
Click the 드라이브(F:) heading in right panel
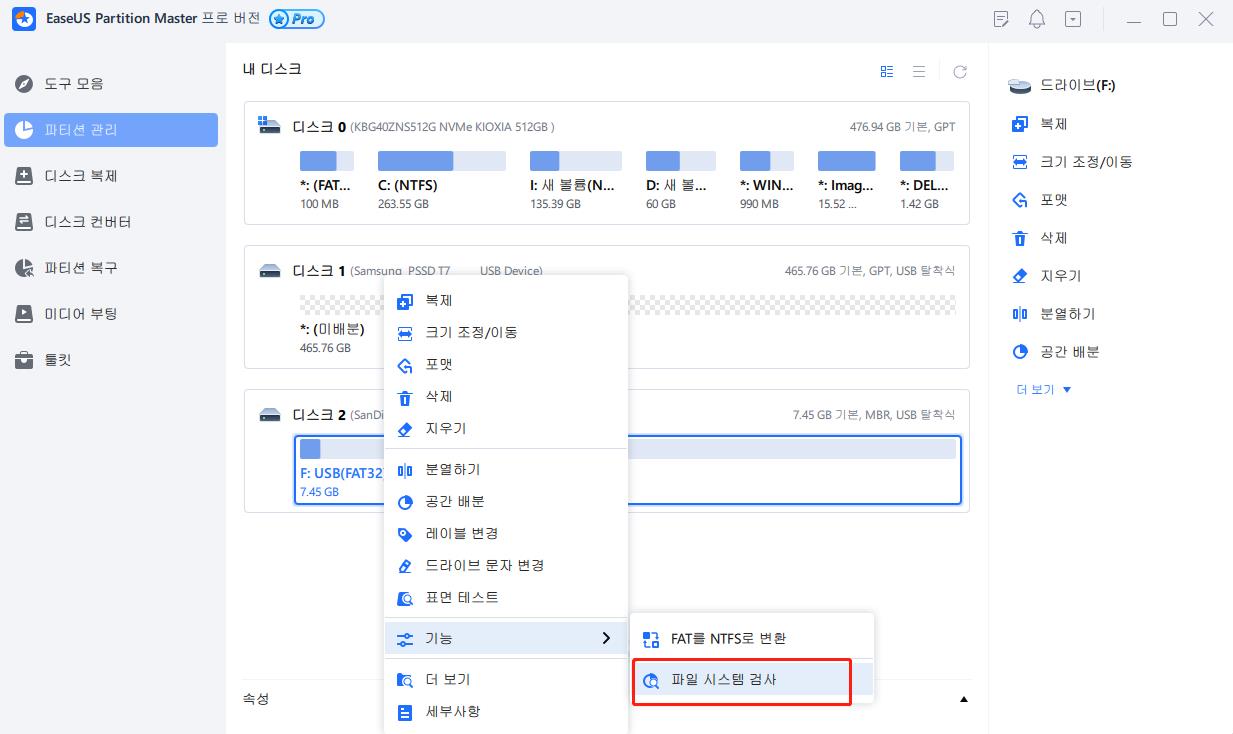point(1078,86)
